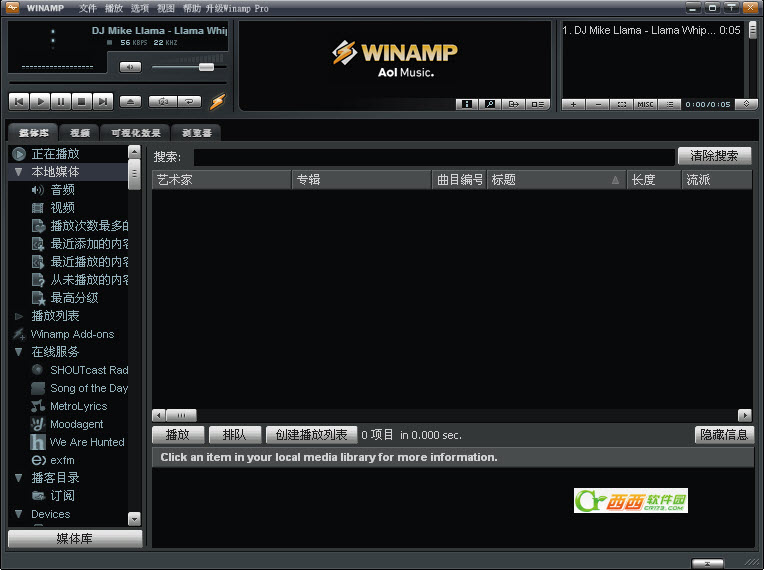764x570 pixels.
Task: Open the 播放 menu
Action: pyautogui.click(x=114, y=8)
